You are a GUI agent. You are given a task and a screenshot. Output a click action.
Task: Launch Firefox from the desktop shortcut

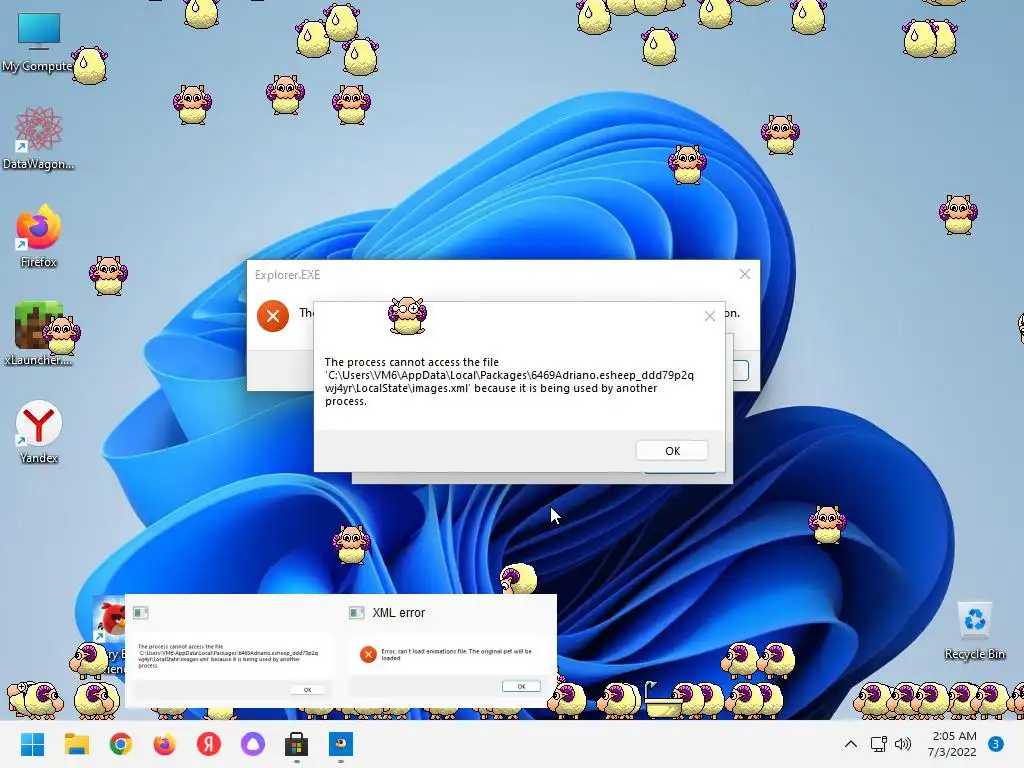tap(39, 236)
